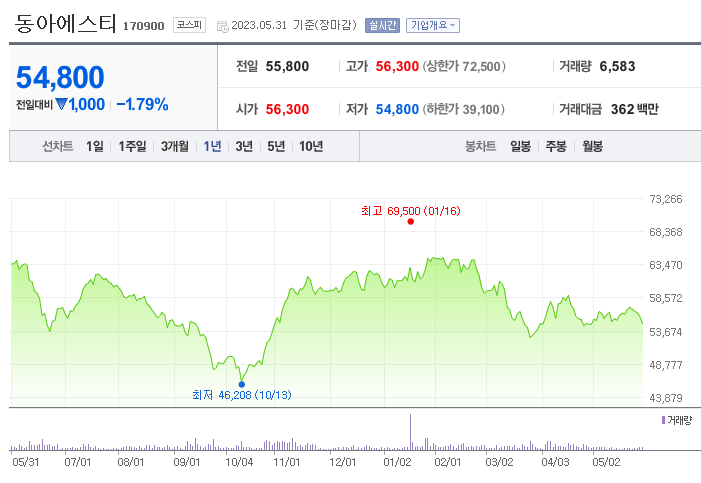Click the 코스피 market badge
Screen dimensions: 701x483
click(189, 25)
